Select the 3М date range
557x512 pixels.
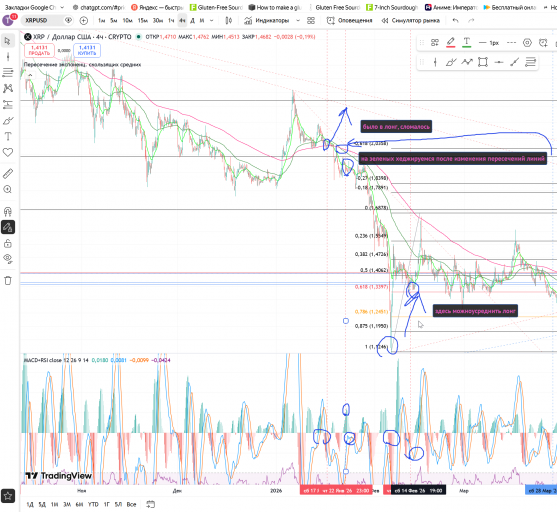pos(67,504)
